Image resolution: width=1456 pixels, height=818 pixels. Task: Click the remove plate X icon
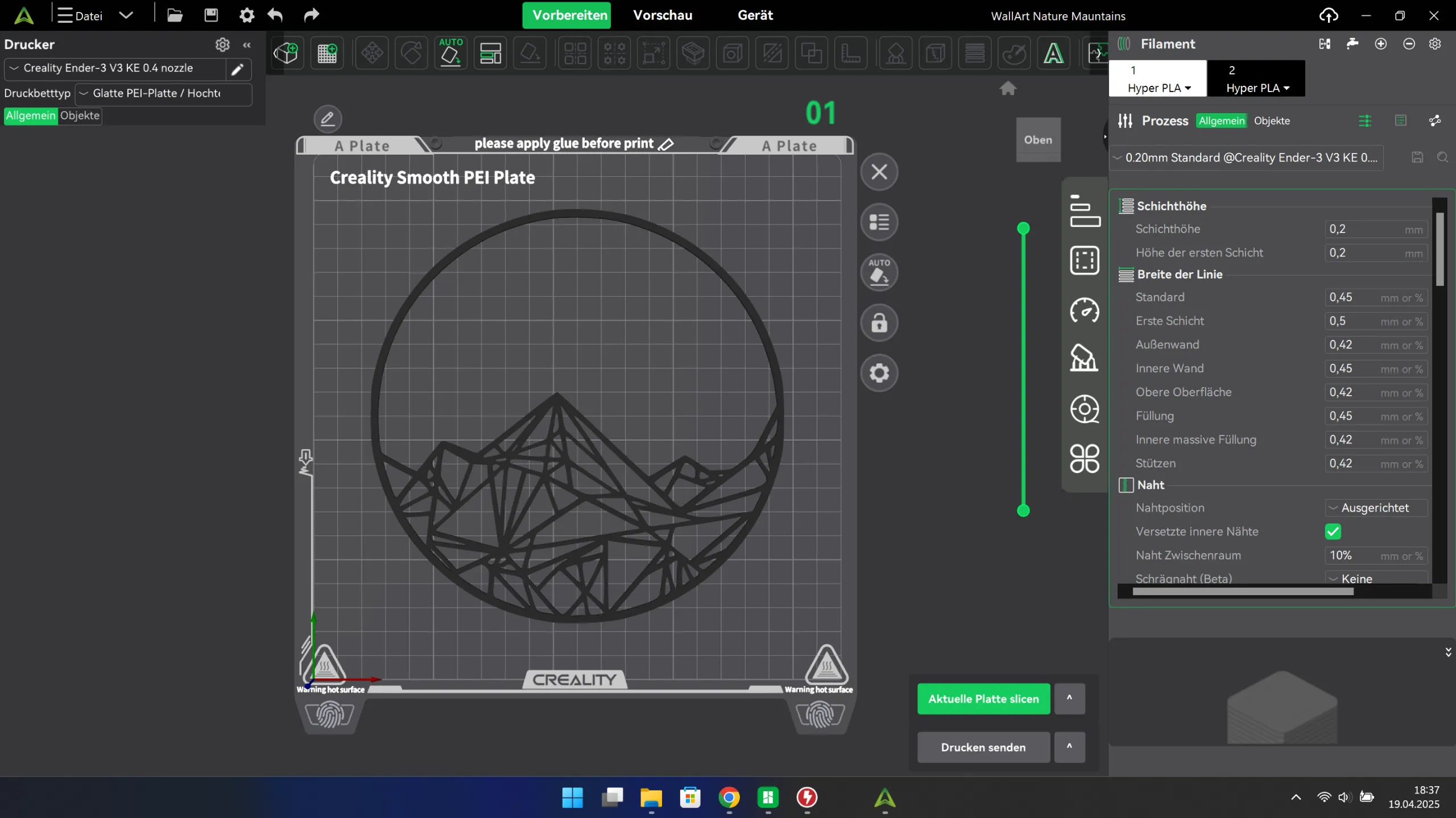pyautogui.click(x=879, y=172)
